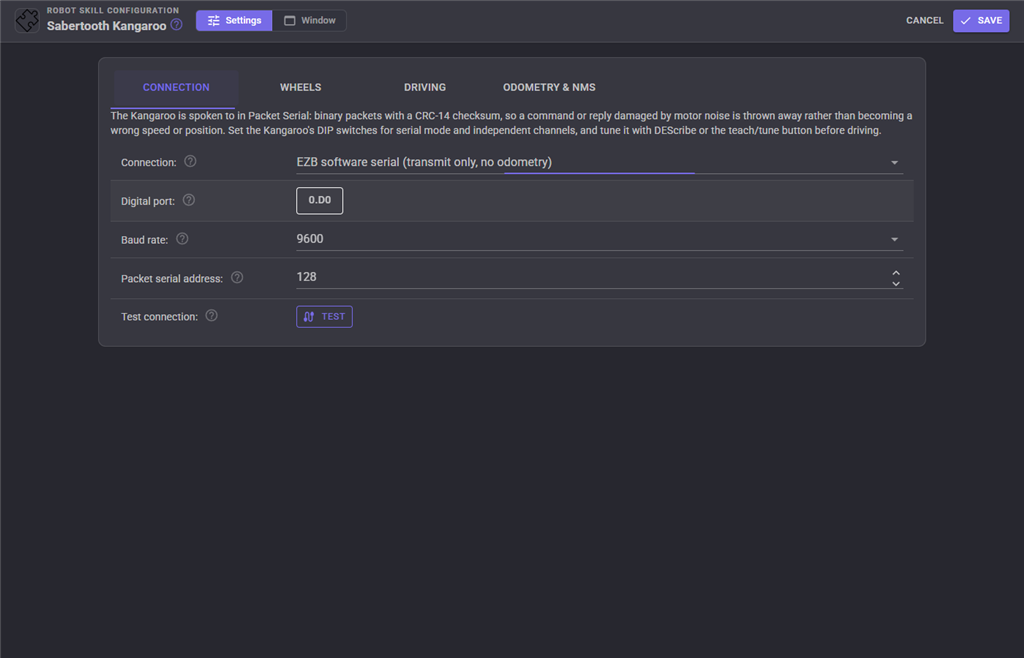Click the 'Baud rate:' label
The width and height of the screenshot is (1024, 658).
[x=144, y=240]
